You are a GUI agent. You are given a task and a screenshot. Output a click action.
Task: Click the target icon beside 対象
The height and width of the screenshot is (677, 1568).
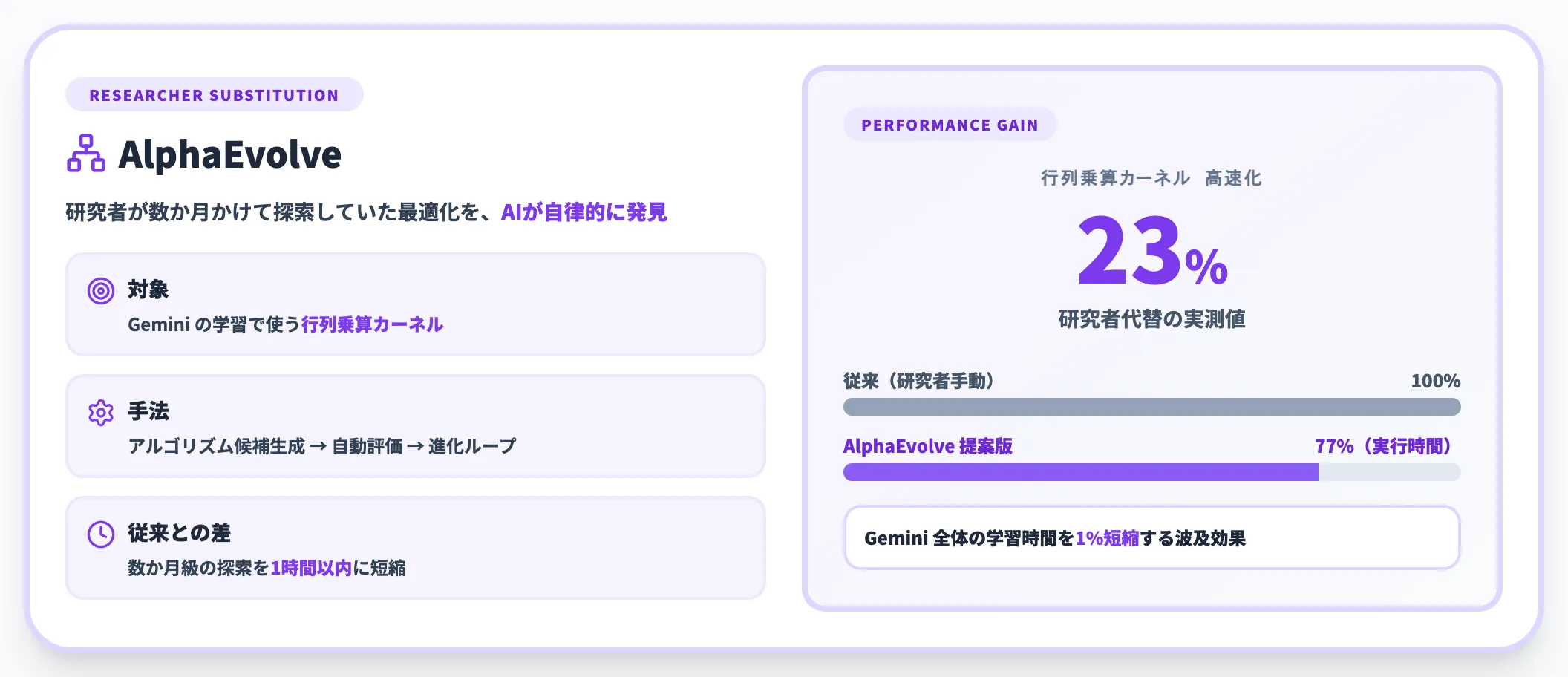(x=101, y=290)
